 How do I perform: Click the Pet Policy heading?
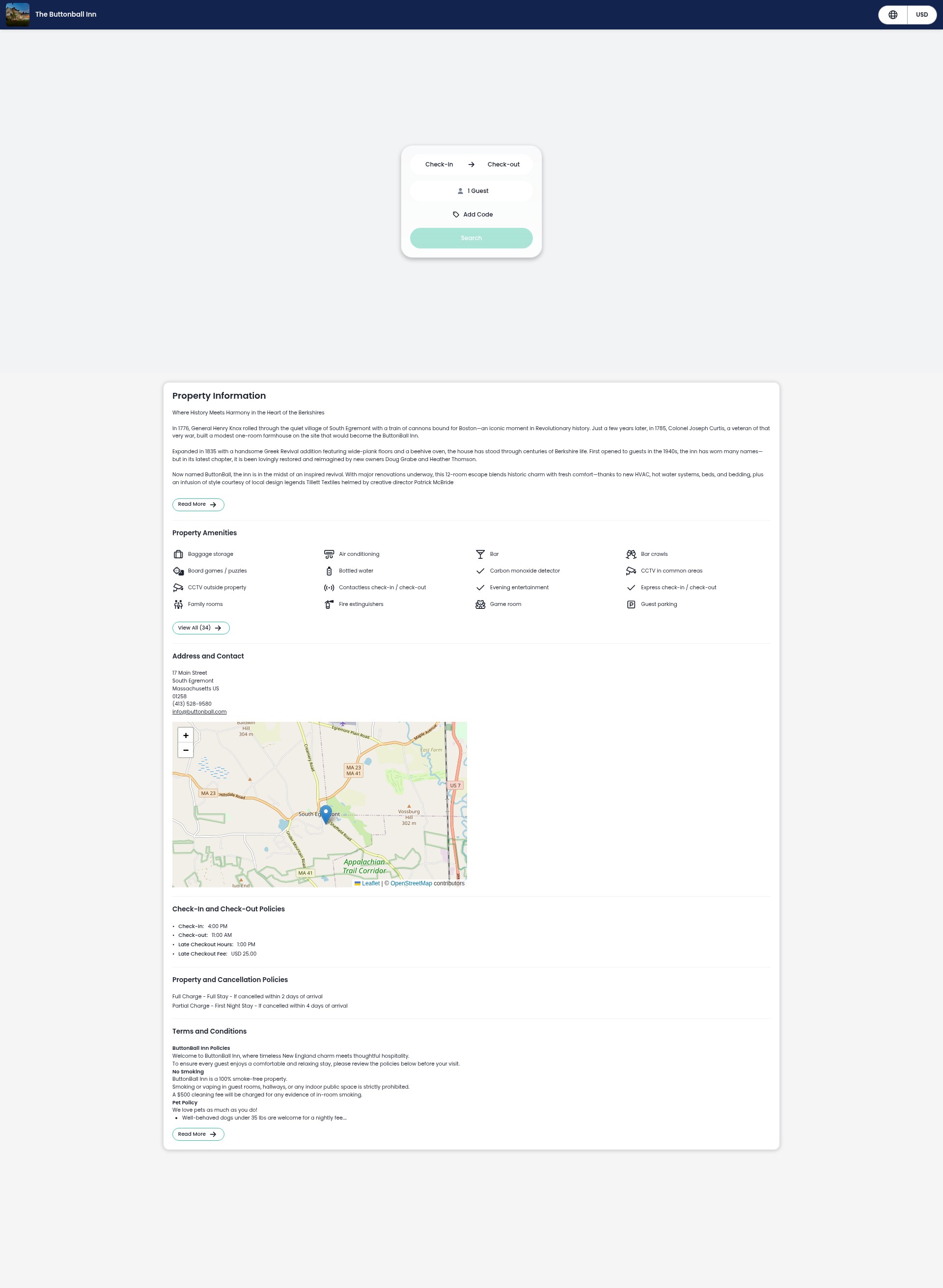[185, 1102]
